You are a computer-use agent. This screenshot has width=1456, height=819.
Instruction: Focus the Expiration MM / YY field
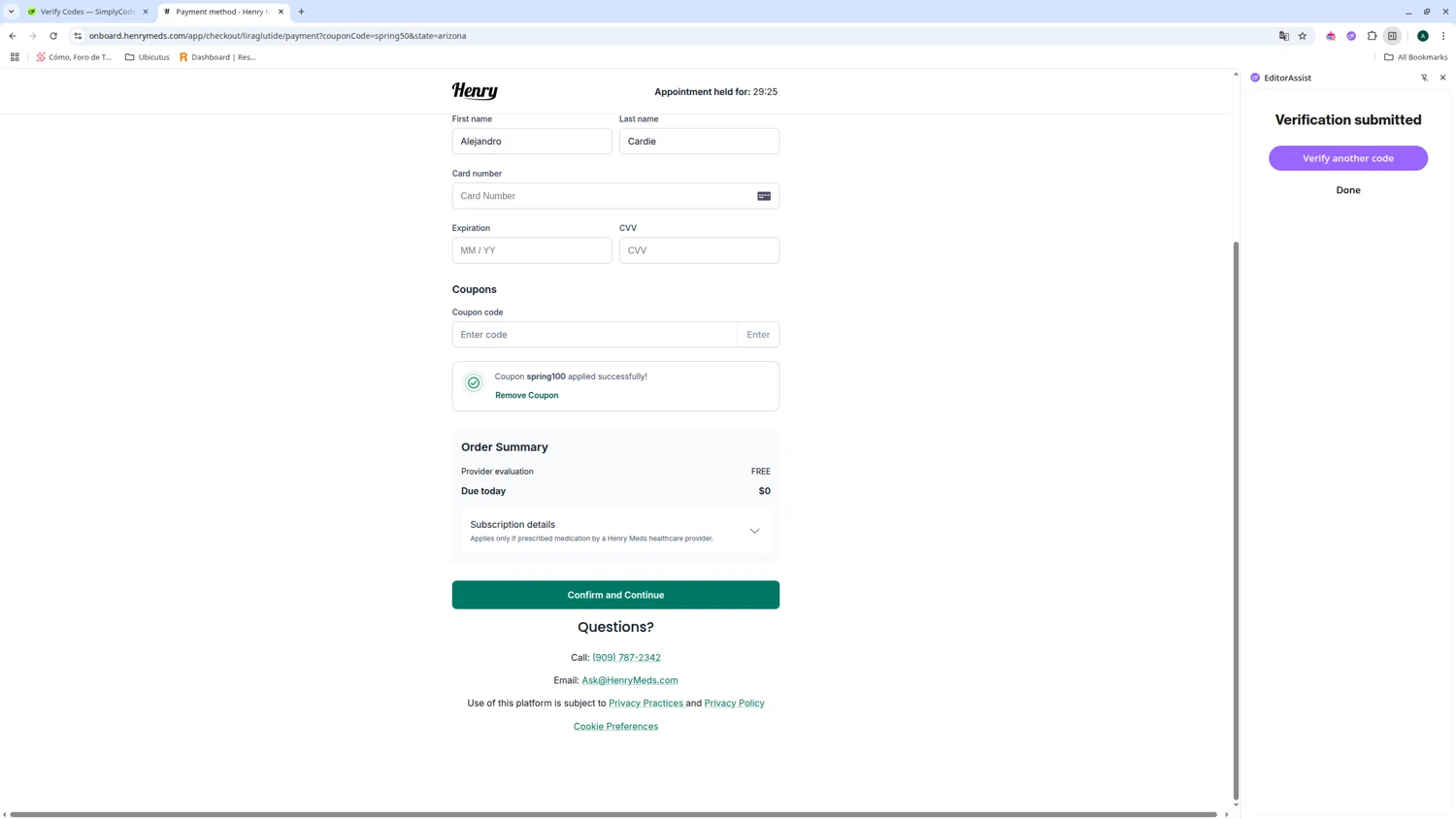(532, 250)
